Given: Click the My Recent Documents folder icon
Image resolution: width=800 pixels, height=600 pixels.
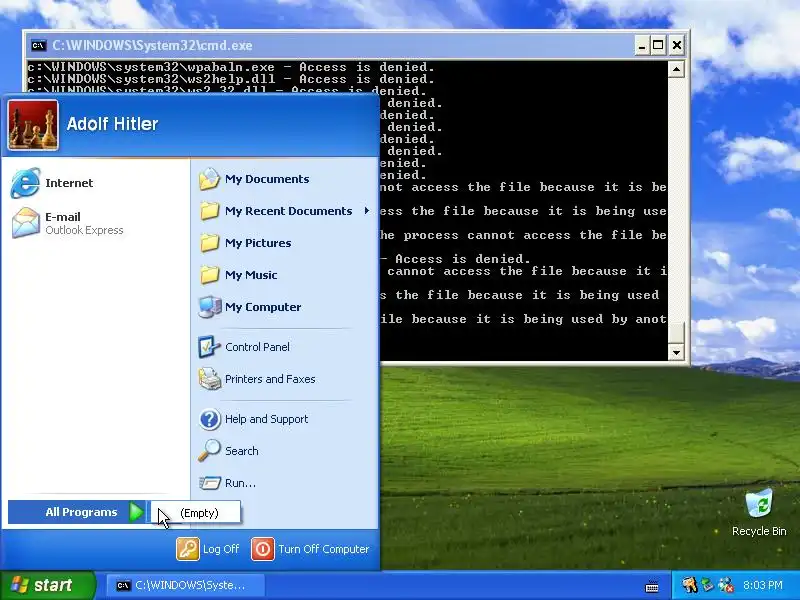Looking at the screenshot, I should tap(210, 211).
